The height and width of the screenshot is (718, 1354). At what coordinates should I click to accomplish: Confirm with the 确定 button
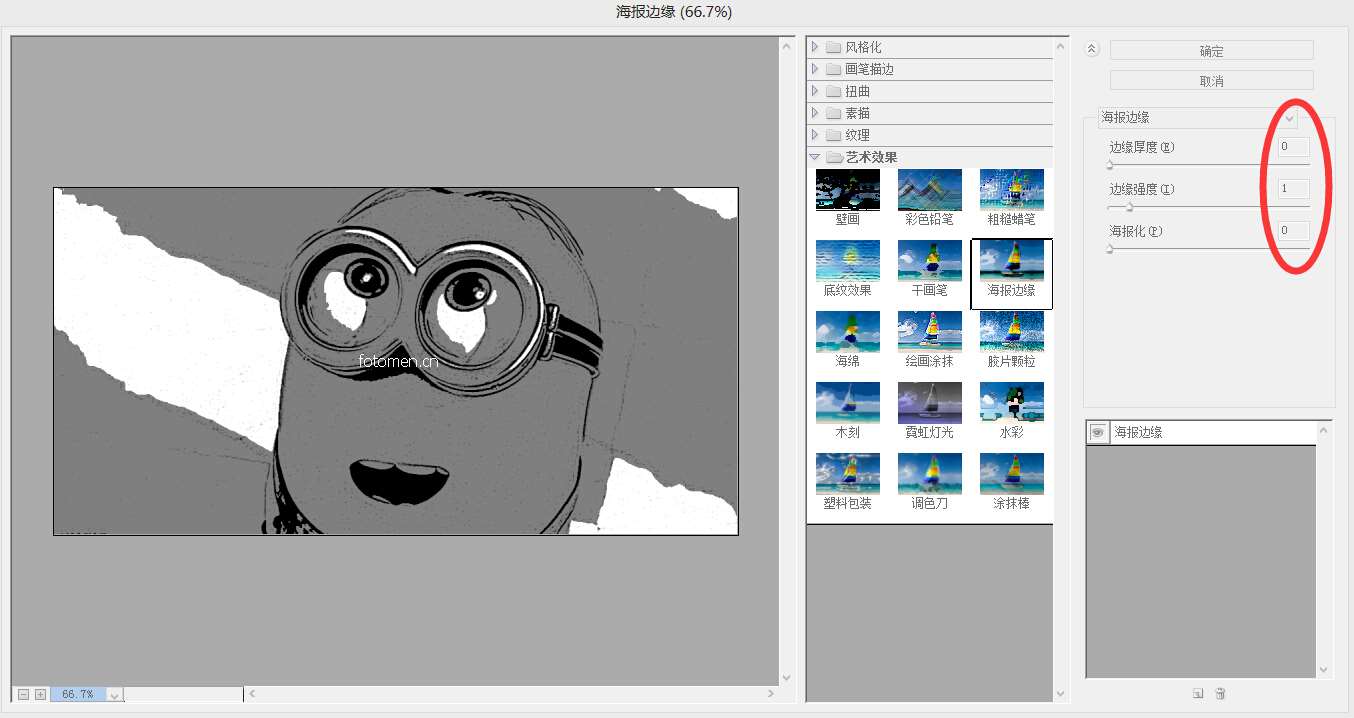1212,50
